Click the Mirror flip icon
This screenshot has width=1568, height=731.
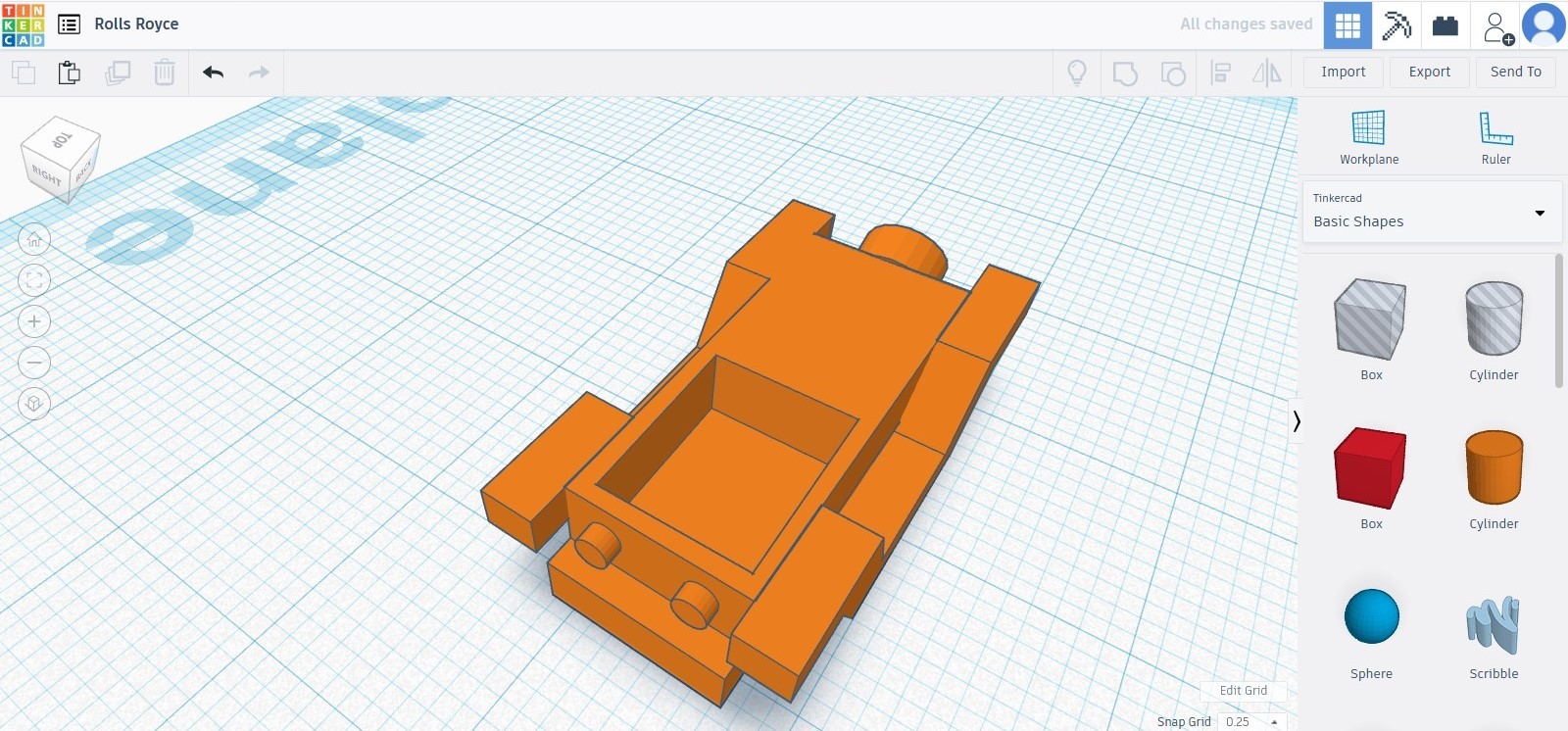coord(1267,73)
